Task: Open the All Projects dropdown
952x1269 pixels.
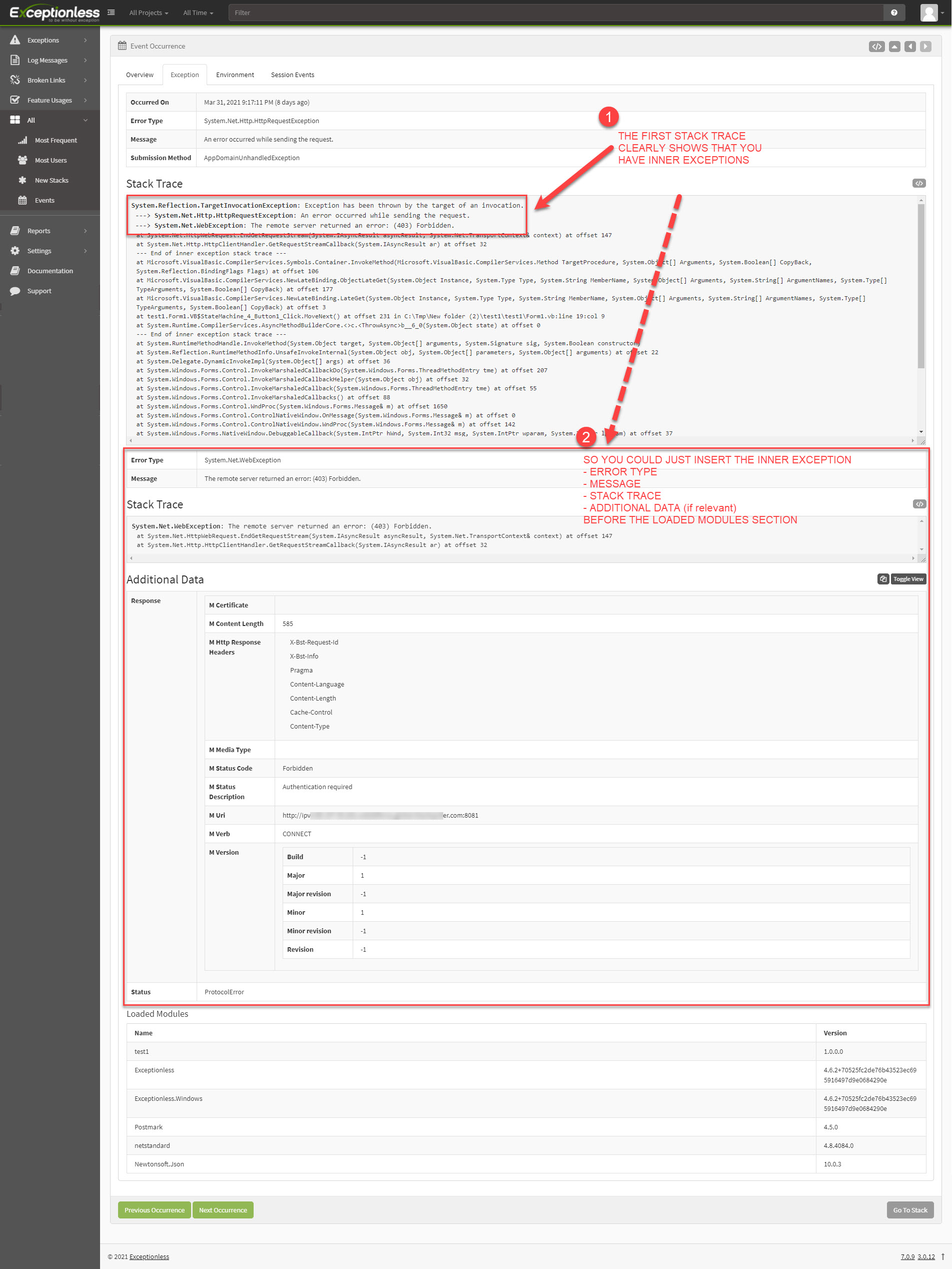Action: pos(148,12)
